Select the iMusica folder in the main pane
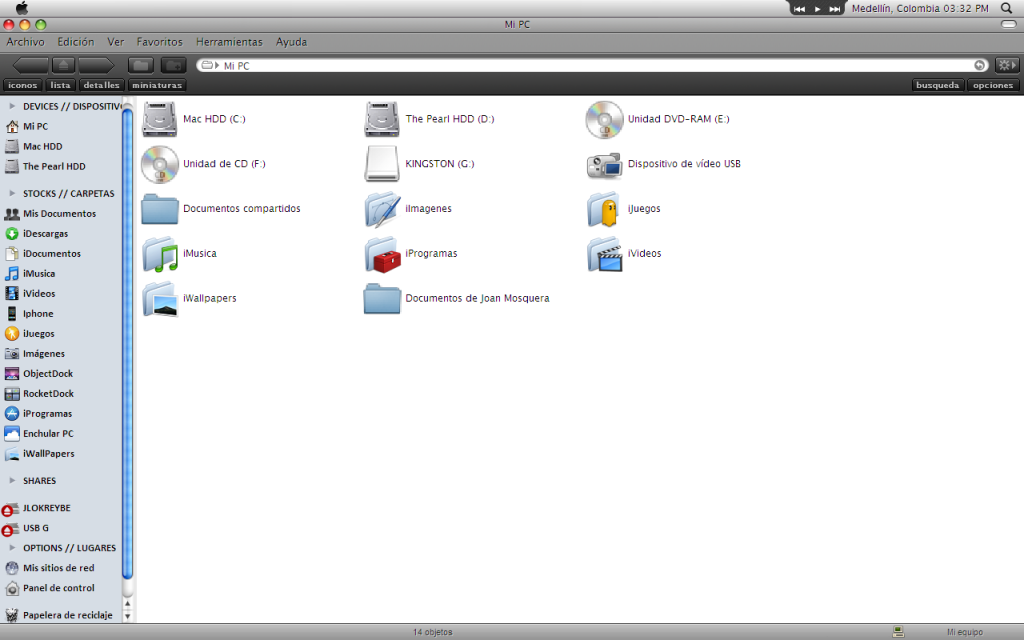The image size is (1024, 640). coord(179,253)
